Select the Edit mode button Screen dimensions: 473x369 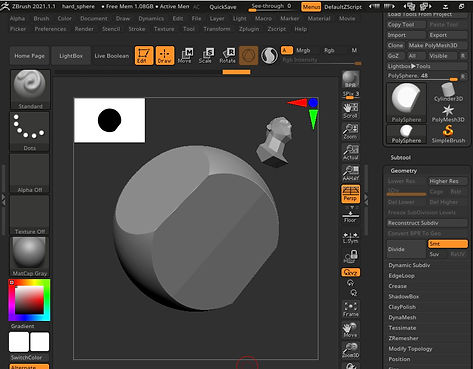[144, 55]
